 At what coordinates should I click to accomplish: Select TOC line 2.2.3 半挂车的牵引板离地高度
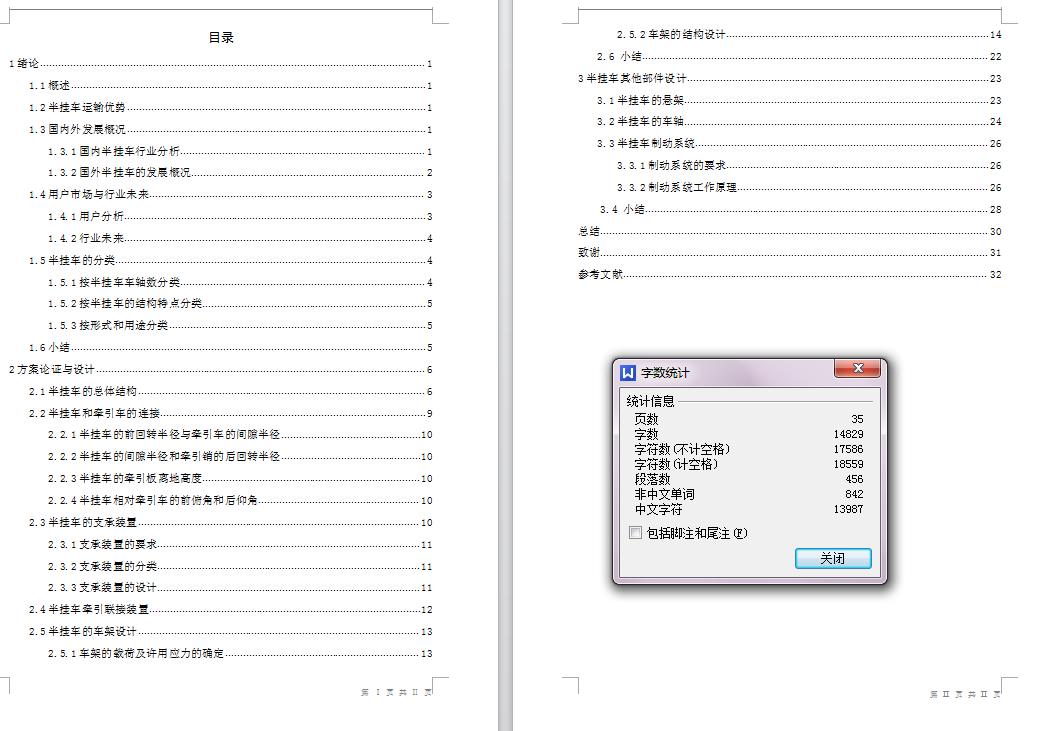tap(240, 478)
